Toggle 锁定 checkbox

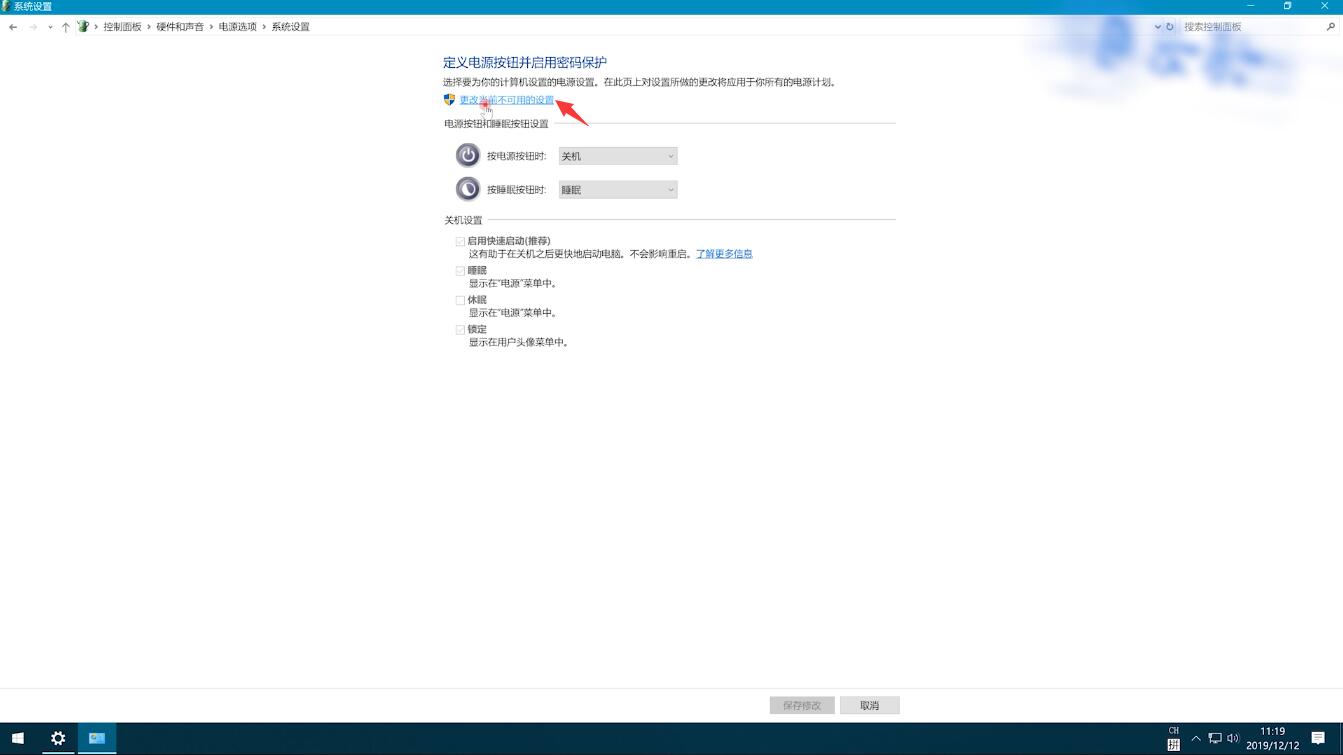460,329
